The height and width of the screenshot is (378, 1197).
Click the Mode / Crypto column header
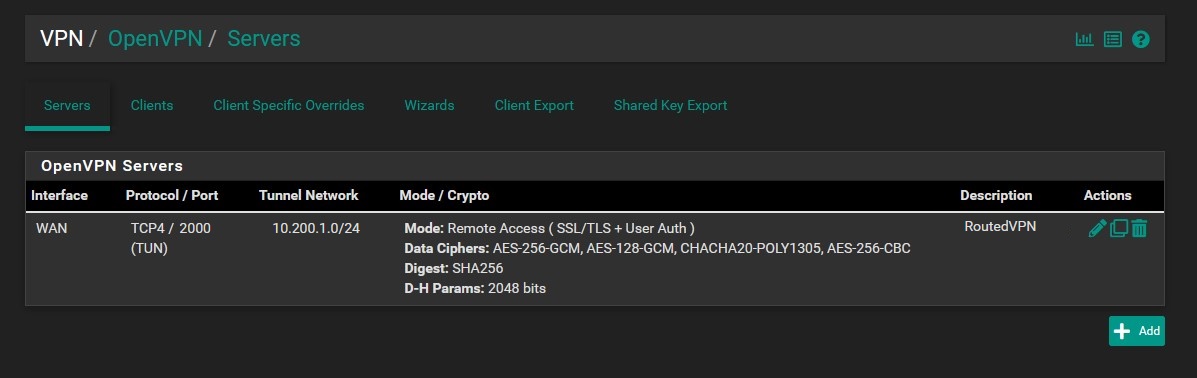tap(444, 195)
